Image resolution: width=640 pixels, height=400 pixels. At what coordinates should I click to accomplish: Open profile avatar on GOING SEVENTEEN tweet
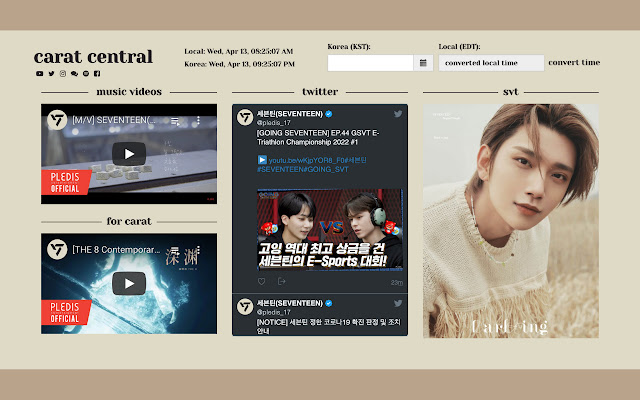(245, 118)
